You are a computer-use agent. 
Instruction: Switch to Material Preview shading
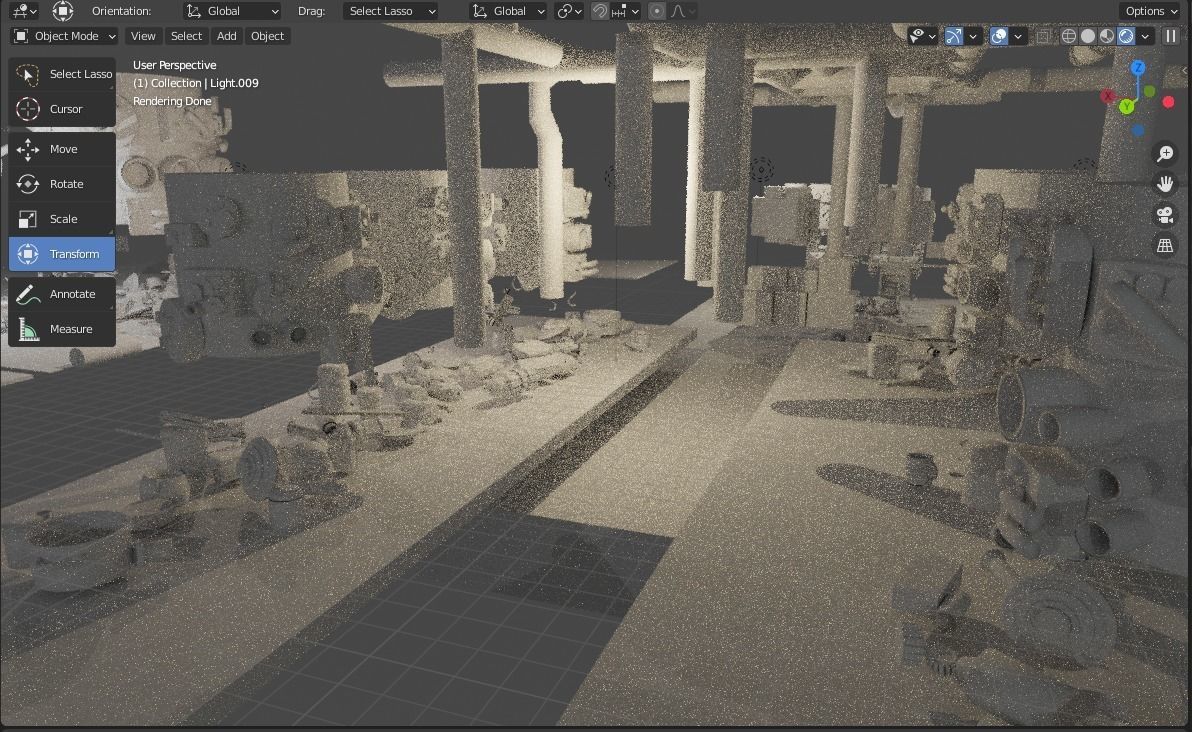(x=1107, y=36)
